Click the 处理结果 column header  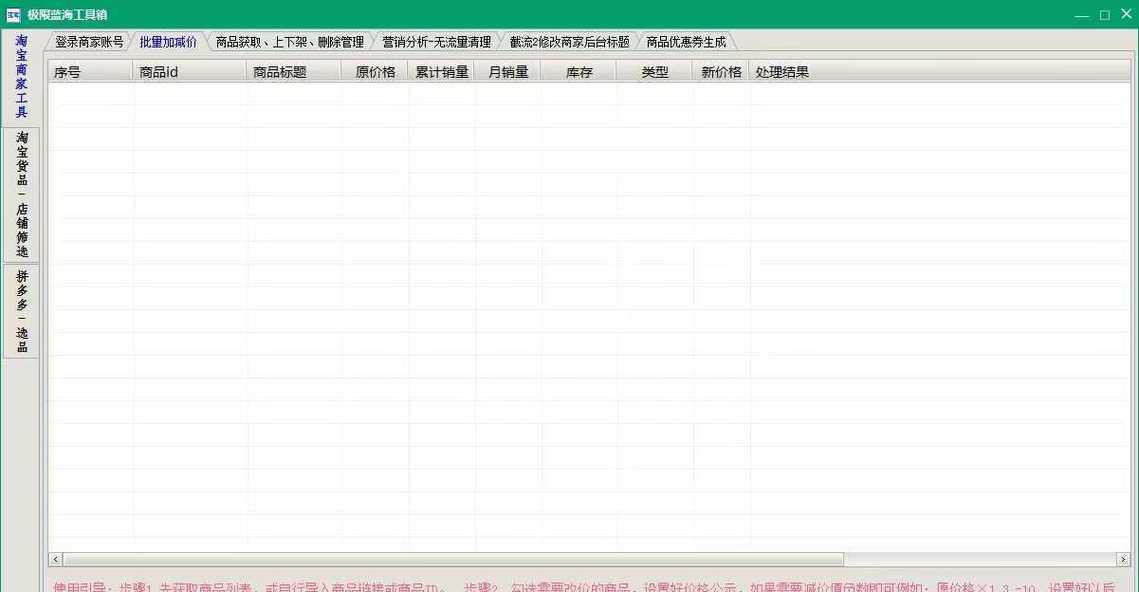click(x=939, y=72)
